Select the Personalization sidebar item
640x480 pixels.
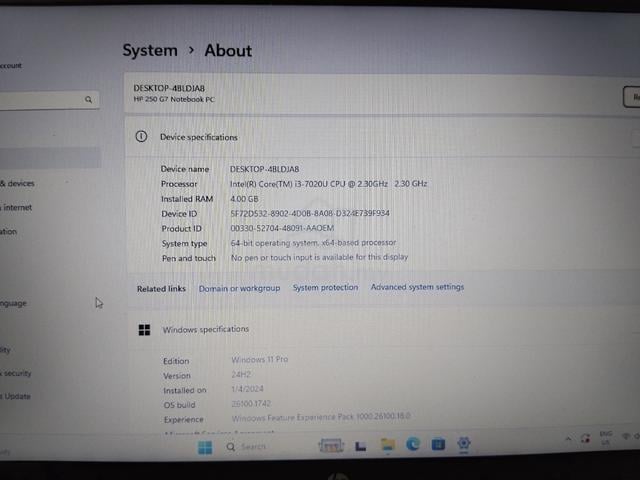(x=9, y=231)
